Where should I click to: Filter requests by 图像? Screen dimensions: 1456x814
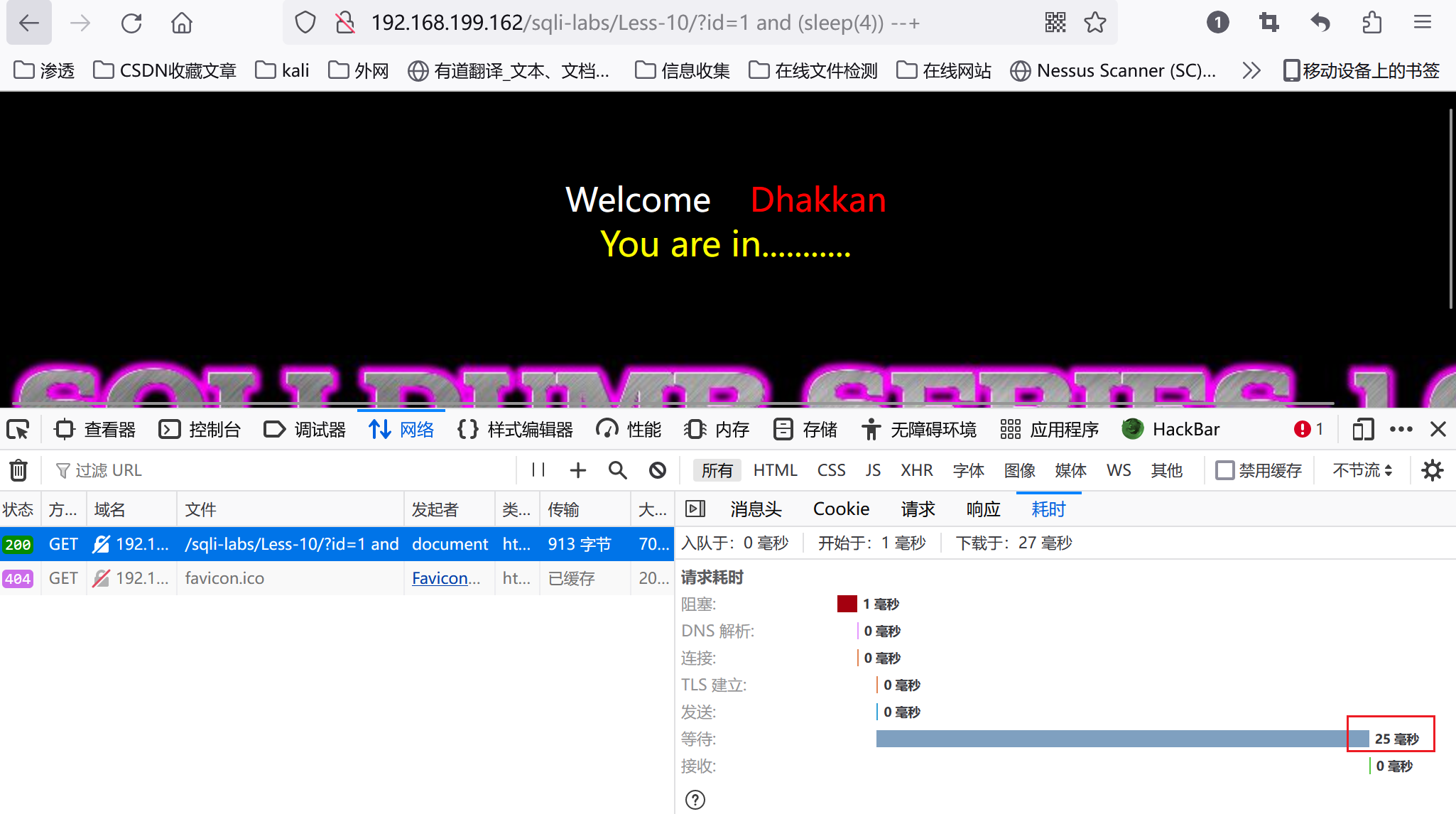click(x=1019, y=470)
